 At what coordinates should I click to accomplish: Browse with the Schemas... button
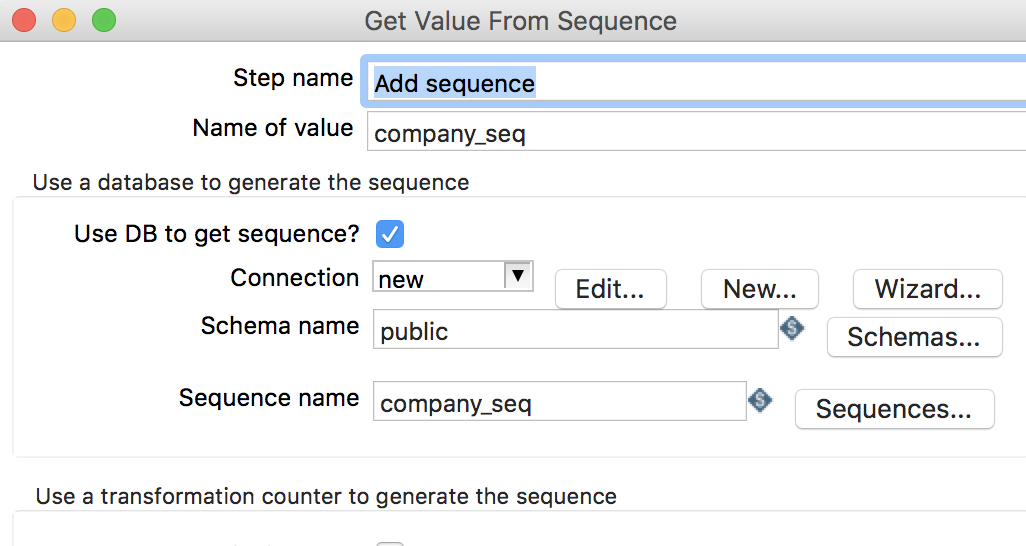914,337
